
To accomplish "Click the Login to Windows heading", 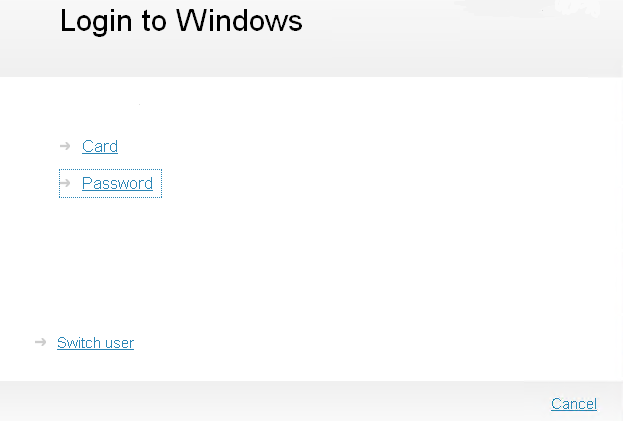I will click(181, 21).
